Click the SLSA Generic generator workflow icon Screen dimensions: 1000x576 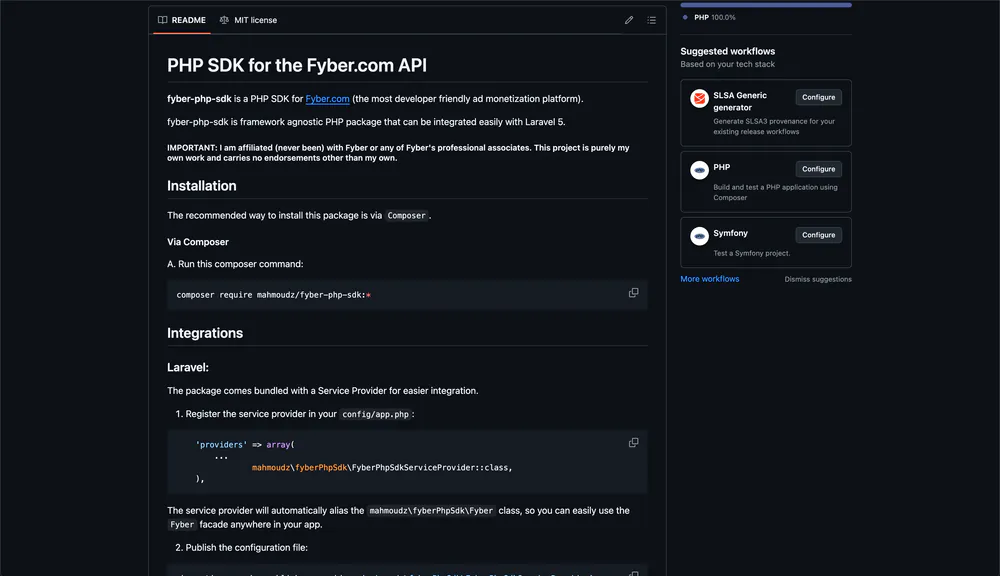699,98
